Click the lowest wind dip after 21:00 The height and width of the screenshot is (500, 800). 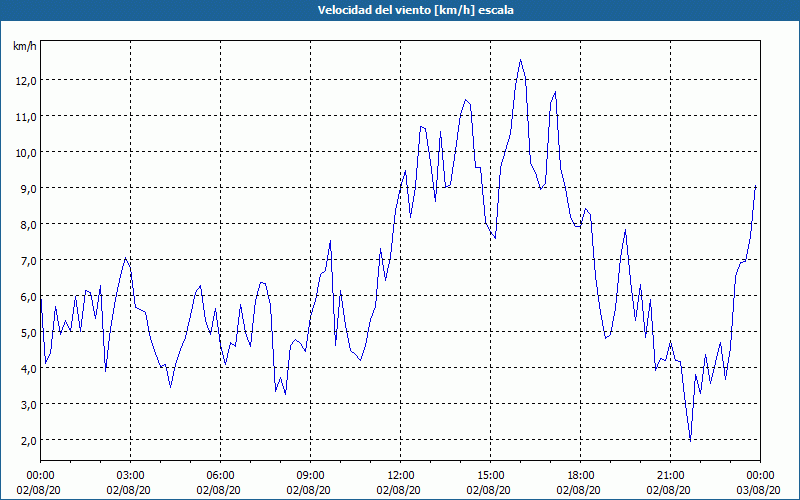click(x=690, y=440)
